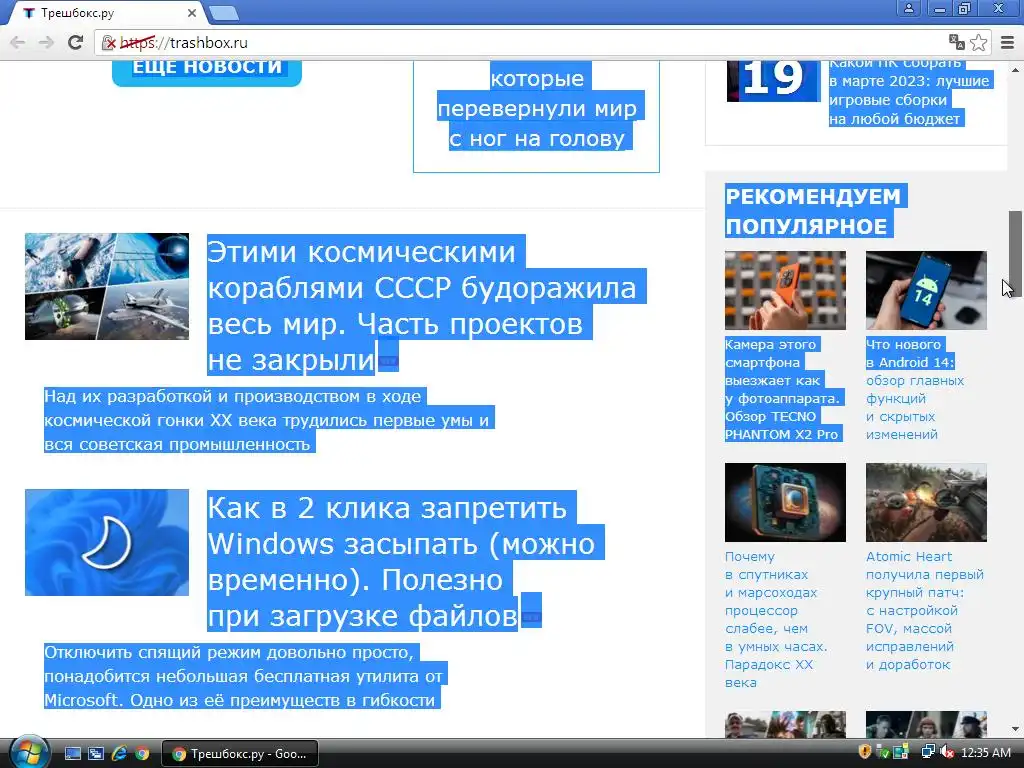
Task: Click Show Desktop in quick launch
Action: pyautogui.click(x=72, y=754)
